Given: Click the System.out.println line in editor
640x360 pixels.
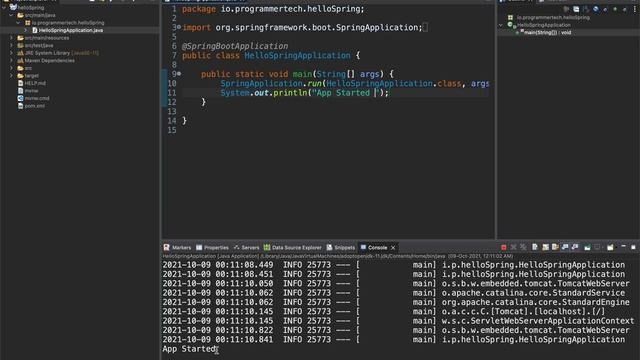Looking at the screenshot, I should click(305, 93).
